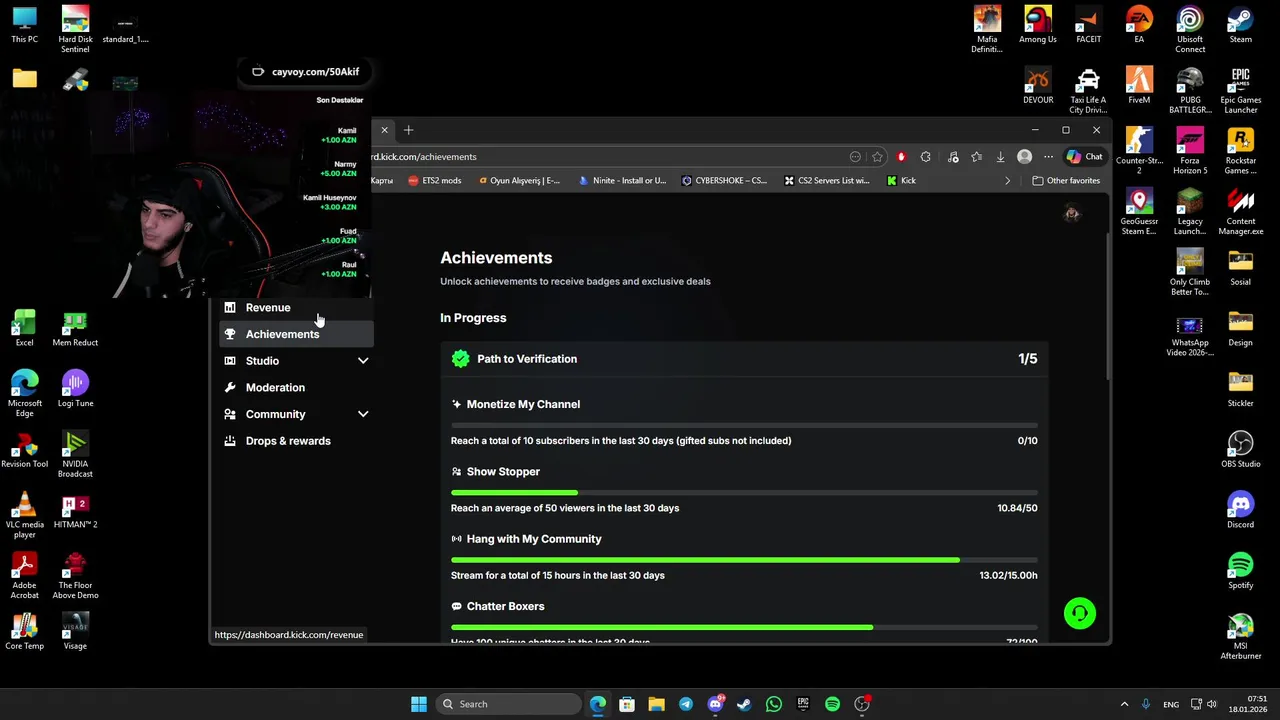Screen dimensions: 1280x720
Task: Open Microsoft Store from the taskbar
Action: tap(627, 704)
